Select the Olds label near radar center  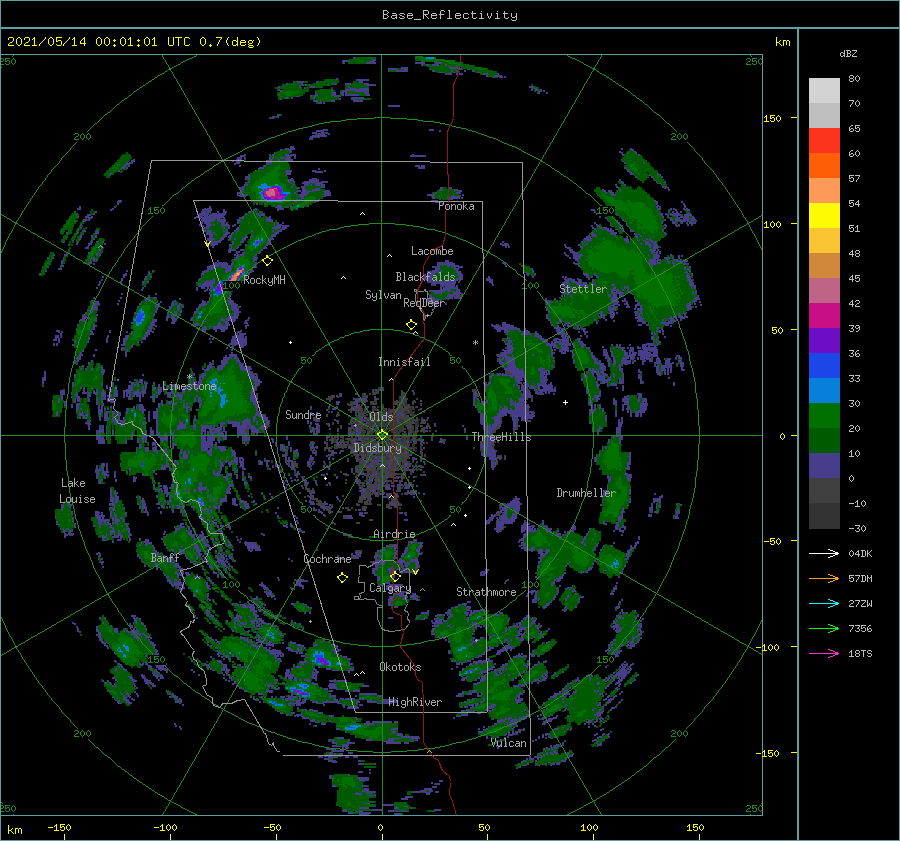[381, 417]
